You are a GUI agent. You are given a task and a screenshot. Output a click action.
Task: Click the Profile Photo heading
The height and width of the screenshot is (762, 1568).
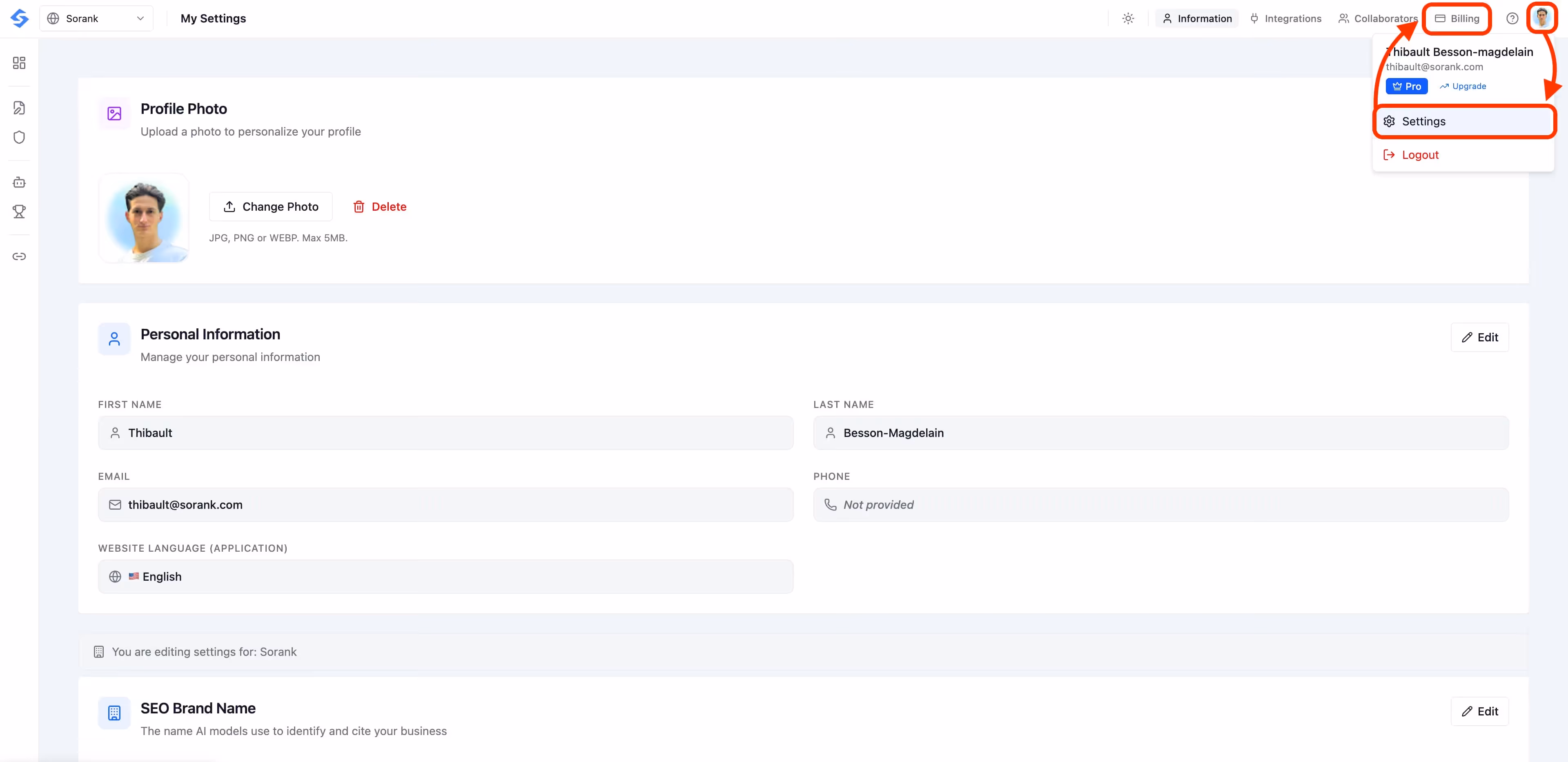(x=184, y=109)
